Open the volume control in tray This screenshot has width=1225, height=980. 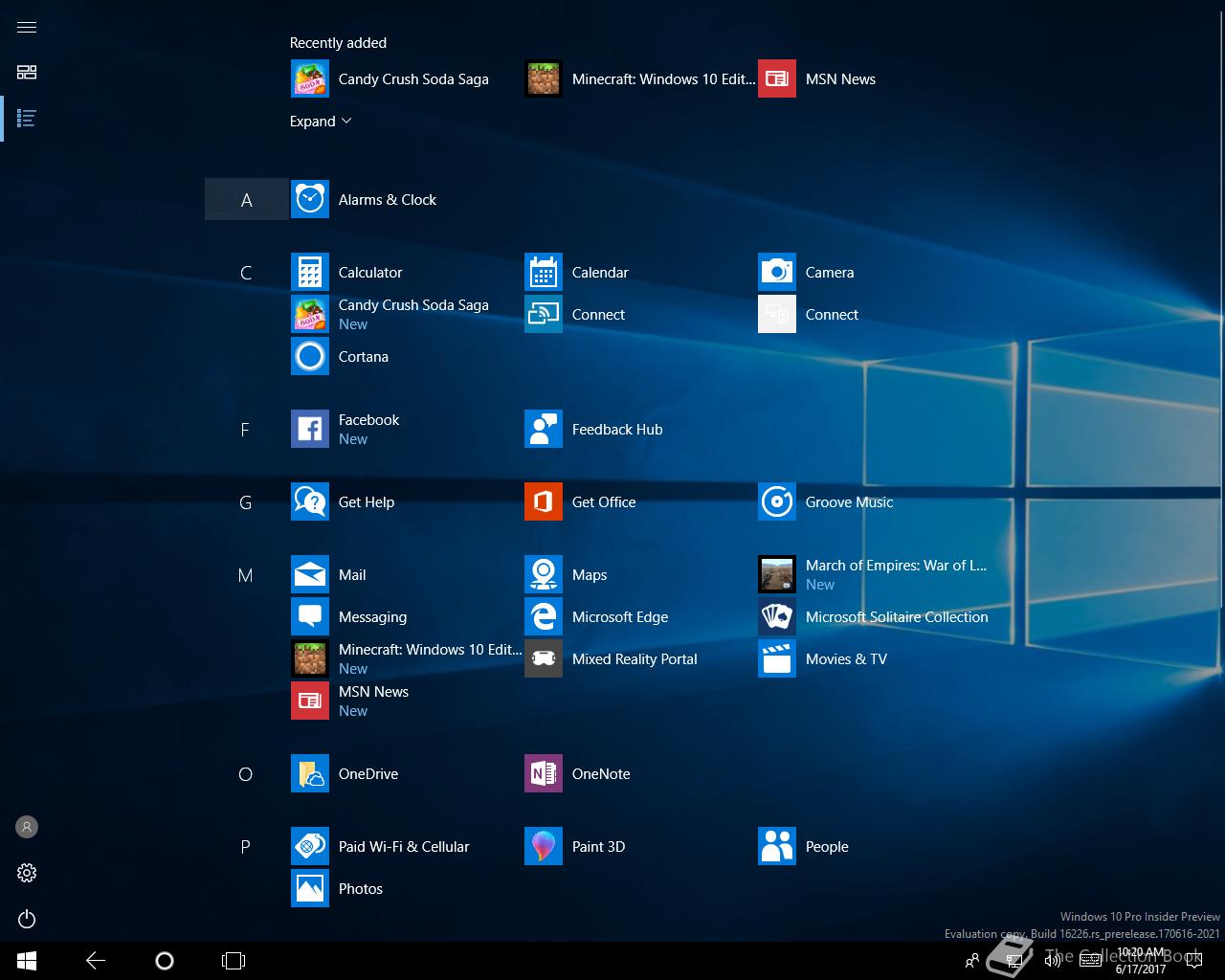tap(1053, 961)
